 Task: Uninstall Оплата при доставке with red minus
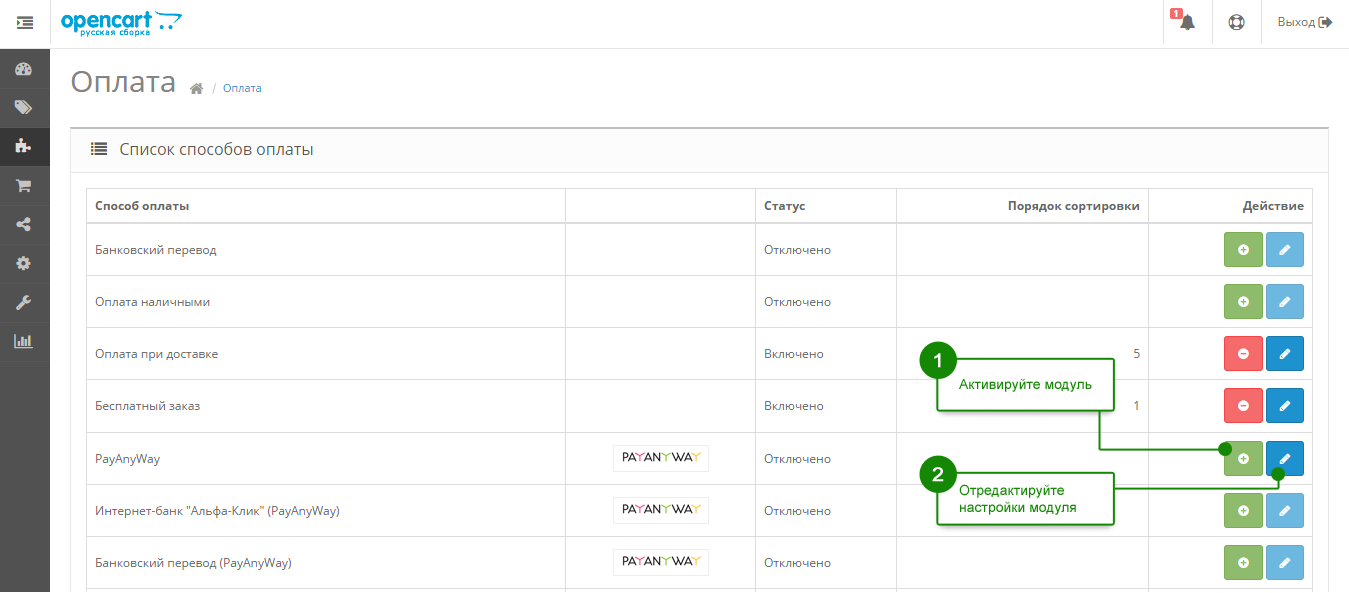(x=1243, y=354)
